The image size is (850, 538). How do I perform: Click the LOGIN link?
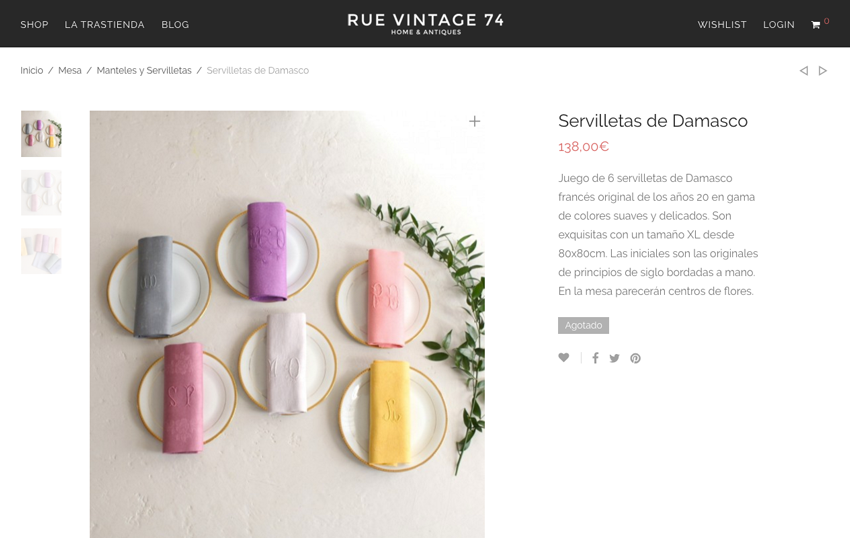click(778, 24)
